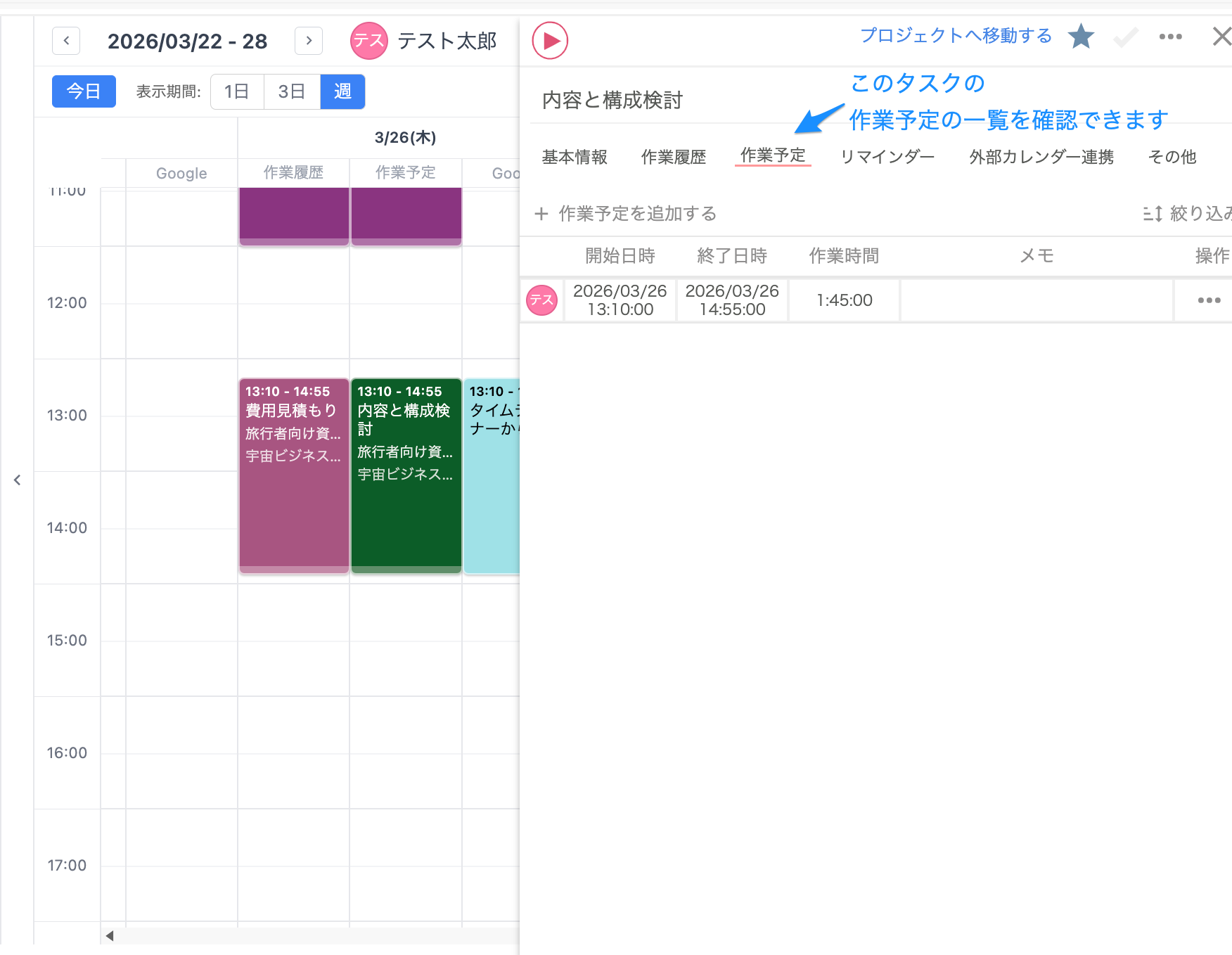Open the task's more options menu (three dots)
This screenshot has height=955, width=1232.
tap(1169, 37)
